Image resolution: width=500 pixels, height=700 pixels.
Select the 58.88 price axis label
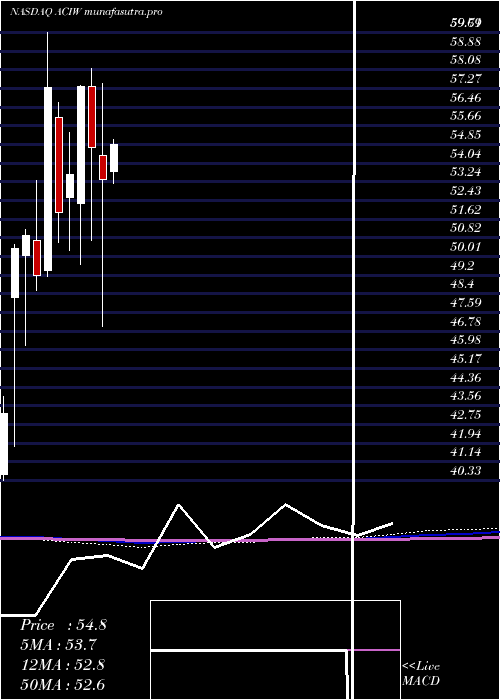click(466, 42)
